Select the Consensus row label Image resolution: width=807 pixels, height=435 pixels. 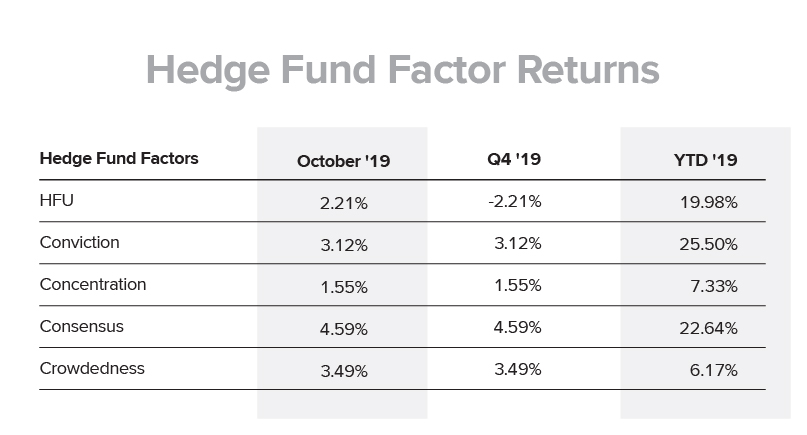click(x=81, y=326)
